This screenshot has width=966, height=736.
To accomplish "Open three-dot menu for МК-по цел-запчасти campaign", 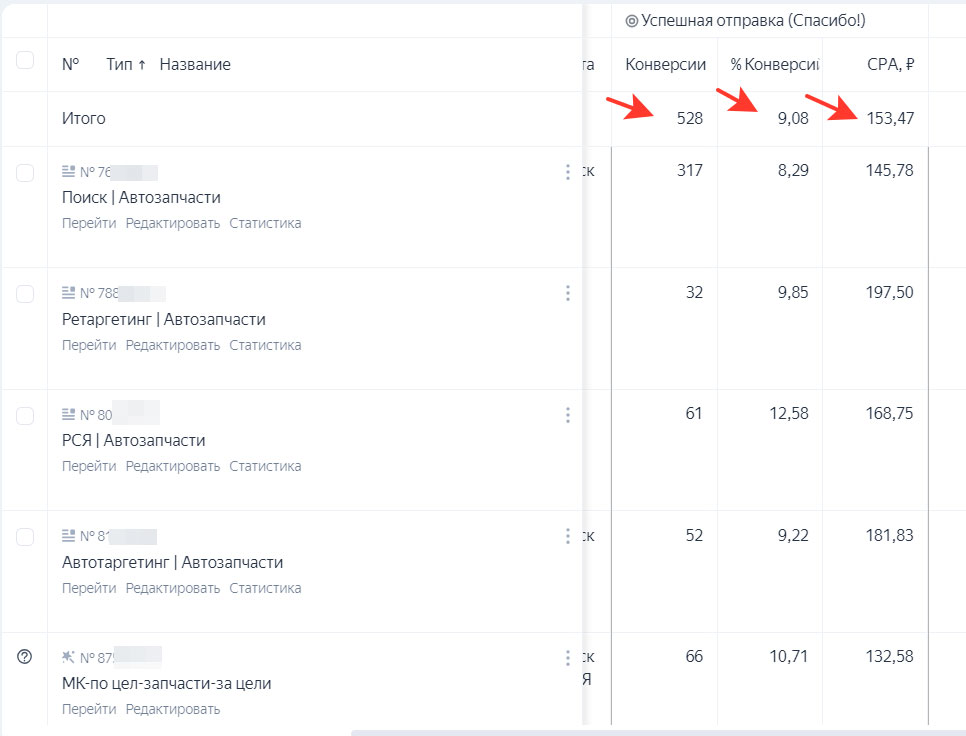I will (x=568, y=658).
